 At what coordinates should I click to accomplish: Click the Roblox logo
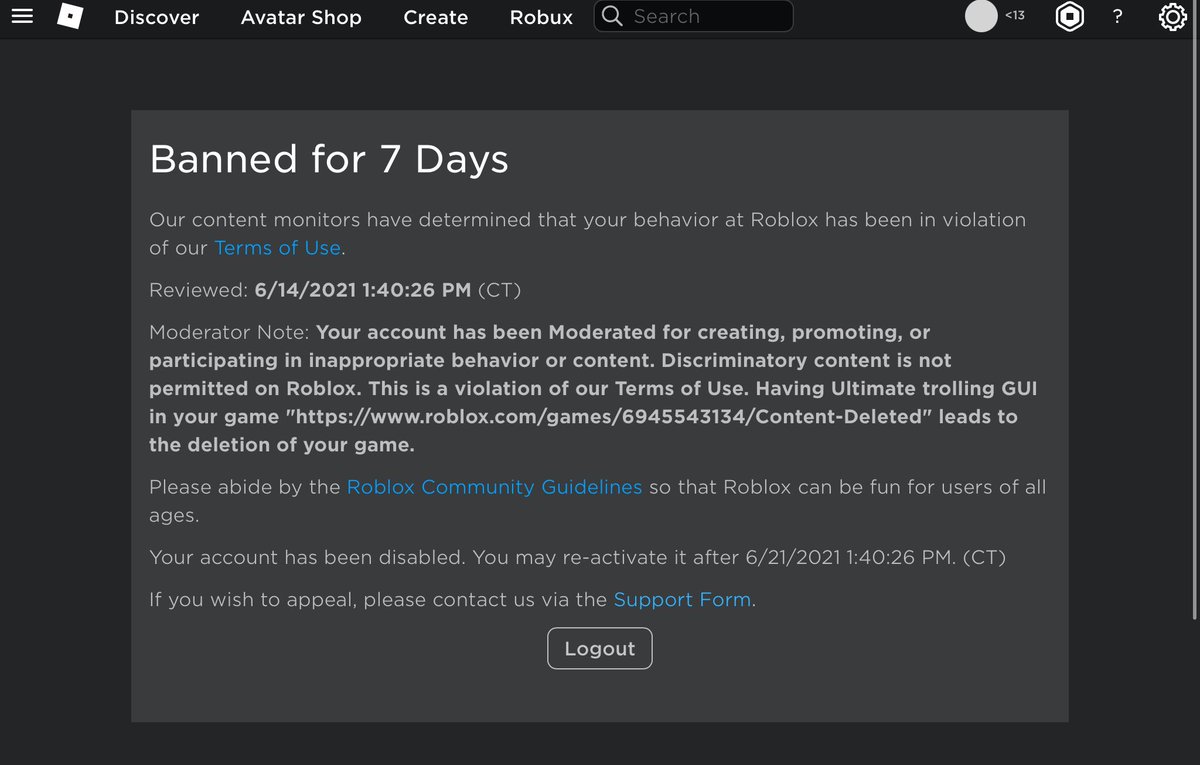pyautogui.click(x=70, y=16)
